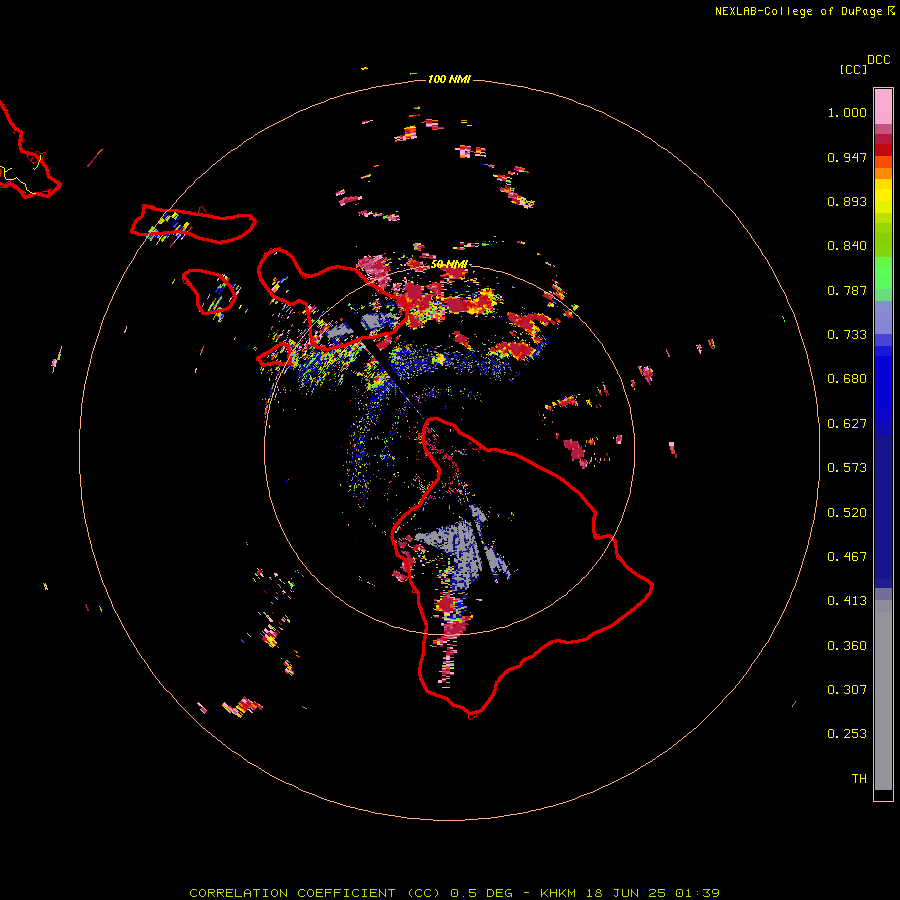This screenshot has height=900, width=900.
Task: Click the 0.467 legend value
Action: coord(847,557)
